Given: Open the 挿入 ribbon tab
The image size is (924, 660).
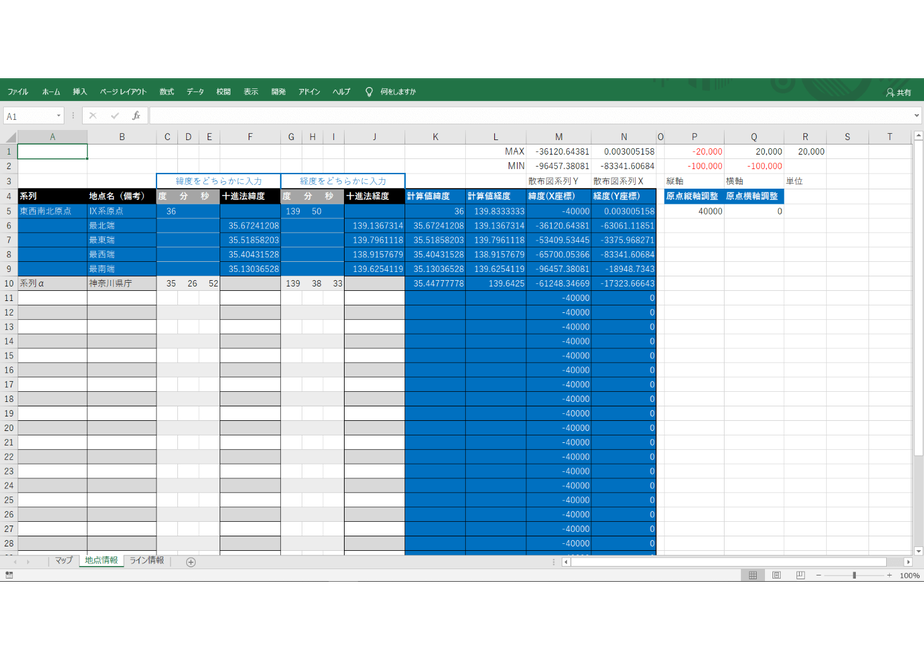Looking at the screenshot, I should tap(80, 92).
